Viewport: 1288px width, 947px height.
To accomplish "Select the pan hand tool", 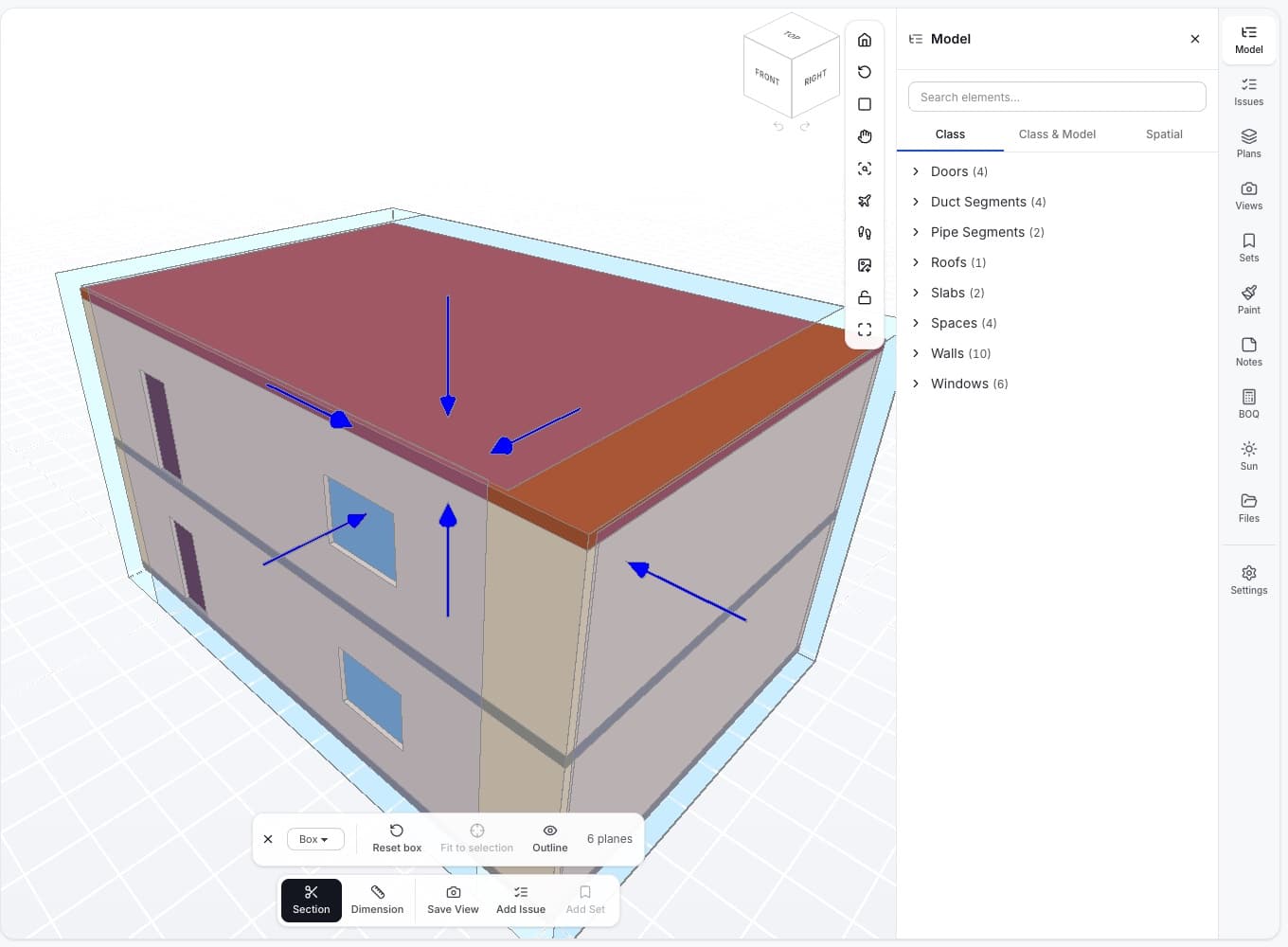I will pos(865,136).
